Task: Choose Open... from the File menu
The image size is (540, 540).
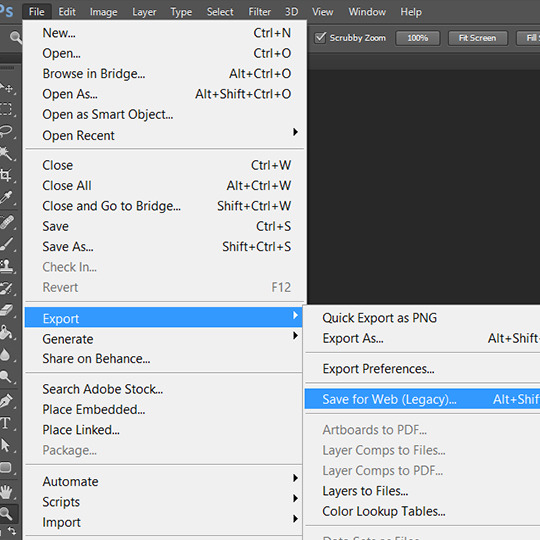Action: click(x=164, y=53)
